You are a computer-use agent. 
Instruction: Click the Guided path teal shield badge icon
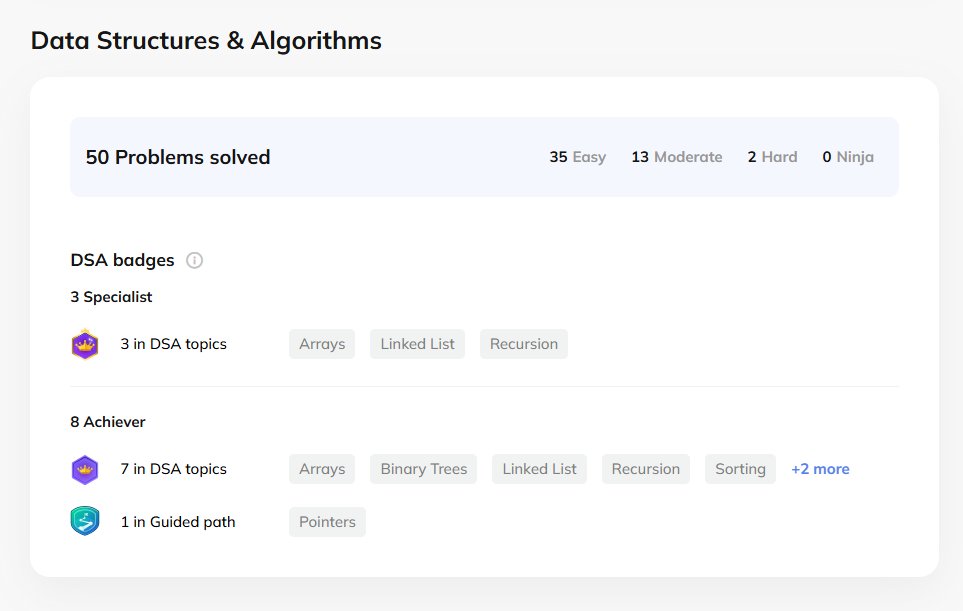click(85, 521)
